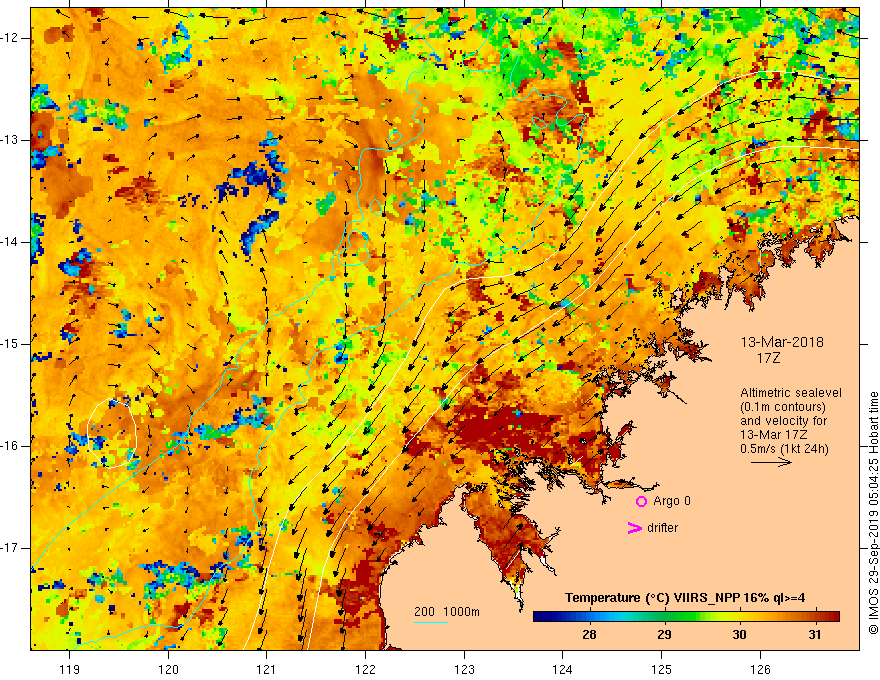Select the '17Z' time label
This screenshot has height=680, width=880.
tap(768, 358)
